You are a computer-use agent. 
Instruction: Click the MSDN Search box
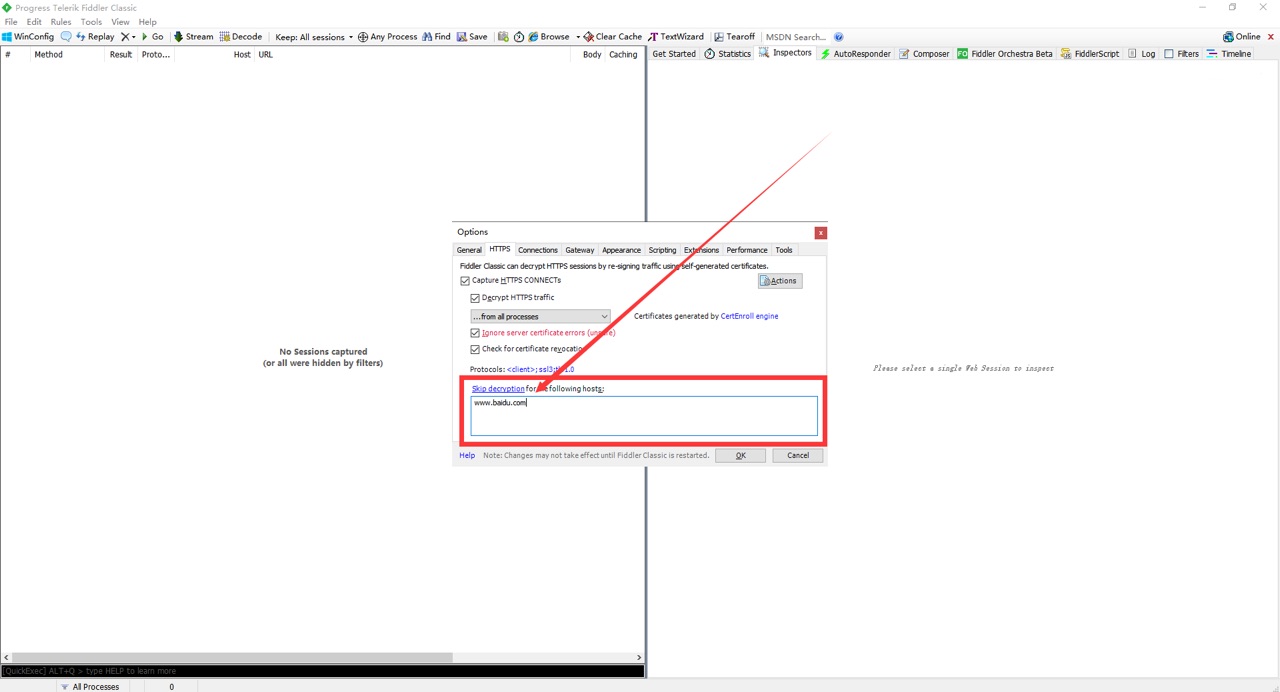[796, 37]
